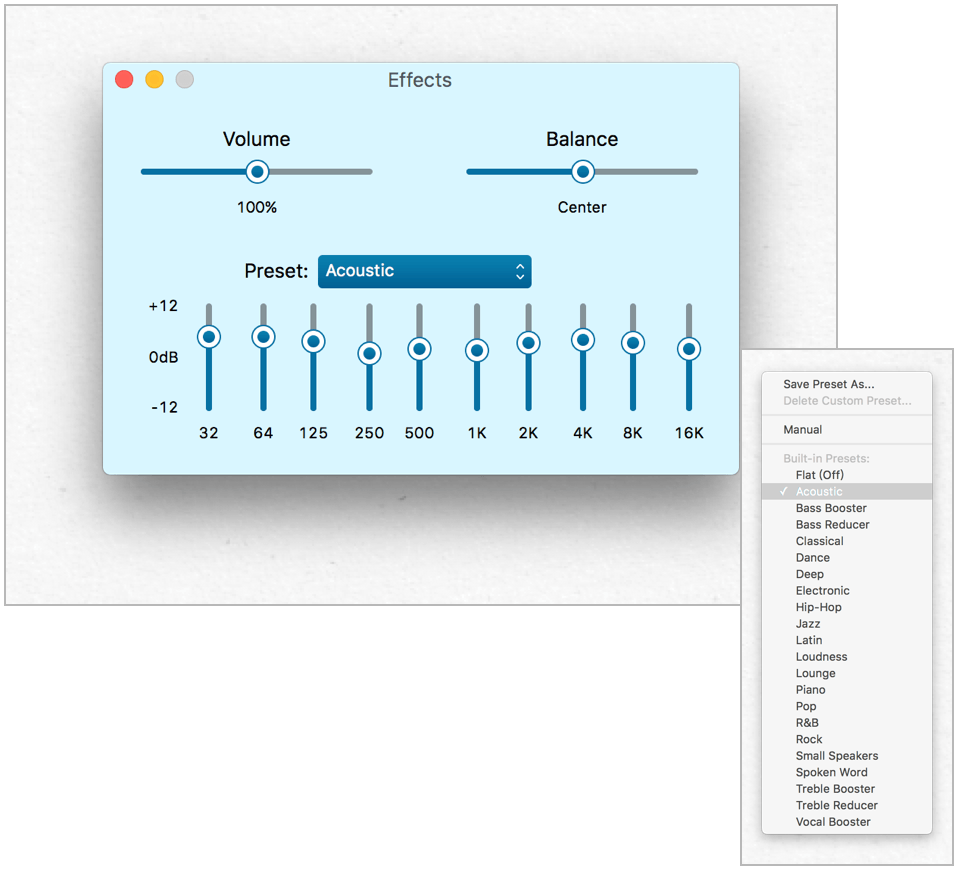958x870 pixels.
Task: Click the 500 Hz equalizer band knob
Action: [420, 349]
